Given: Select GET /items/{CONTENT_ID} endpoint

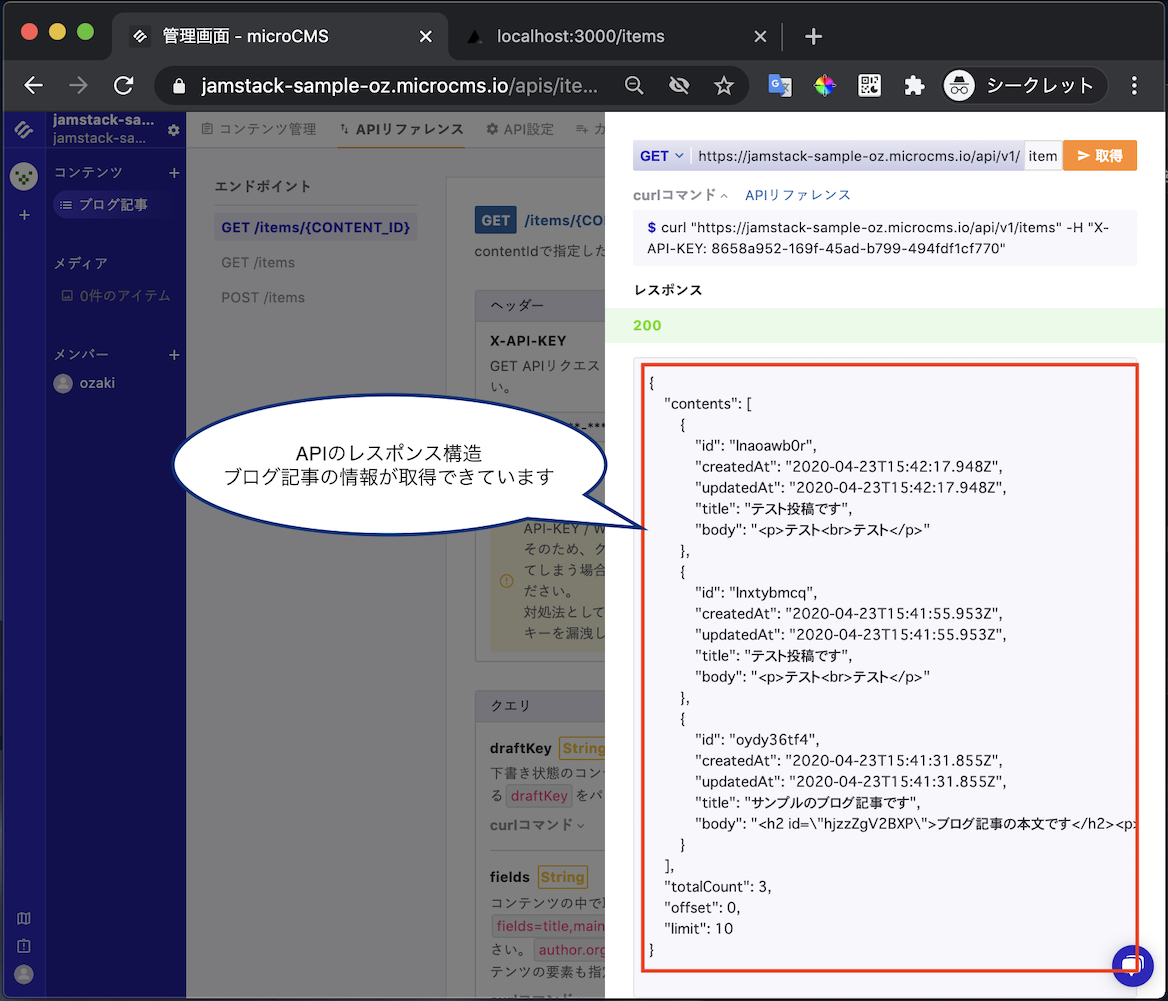Looking at the screenshot, I should [x=316, y=227].
